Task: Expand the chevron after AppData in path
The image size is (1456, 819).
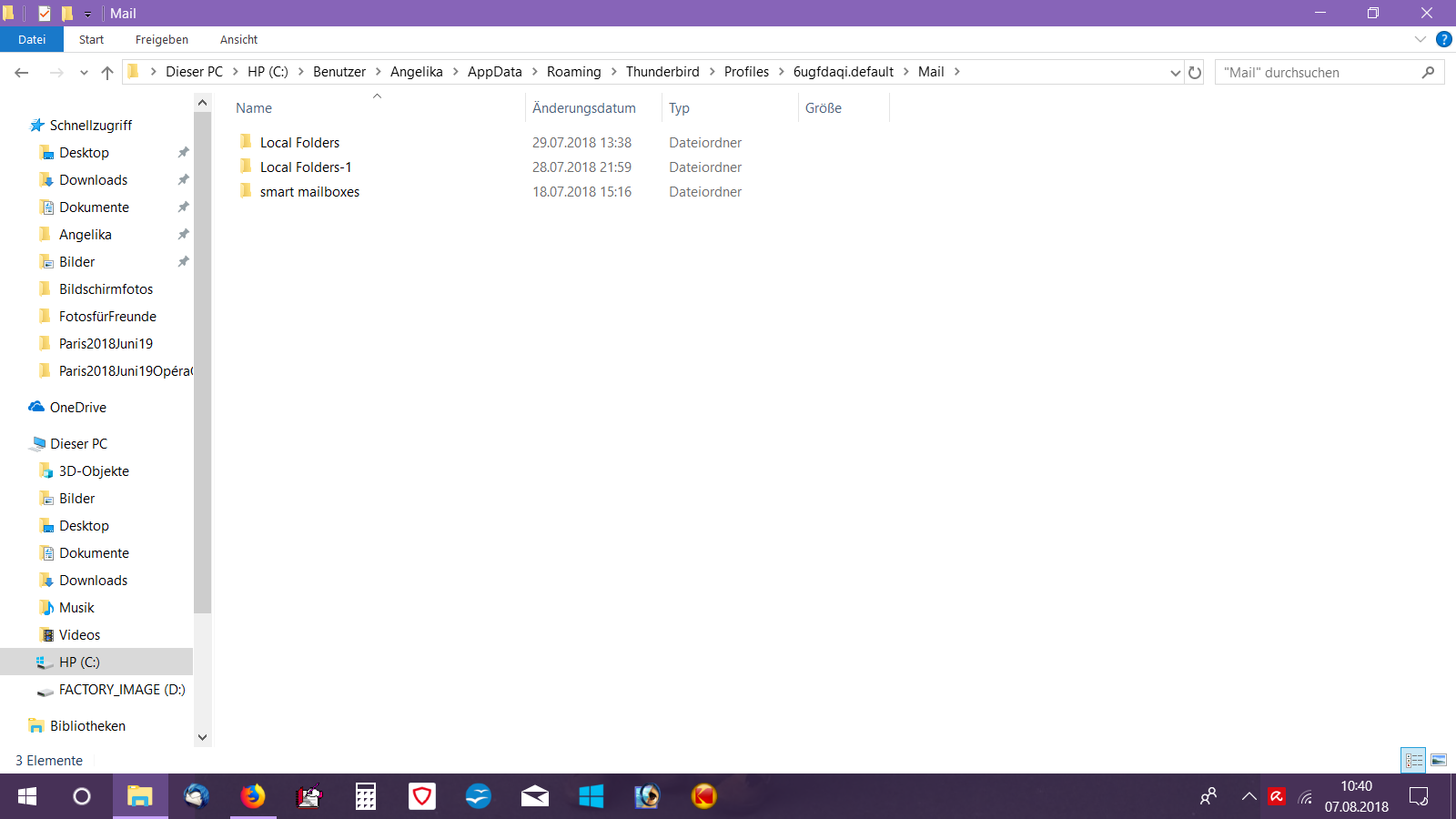Action: pyautogui.click(x=534, y=72)
